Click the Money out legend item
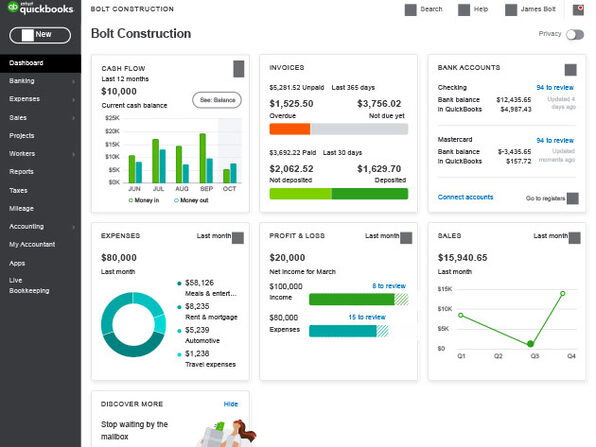This screenshot has height=447, width=596. (x=191, y=200)
